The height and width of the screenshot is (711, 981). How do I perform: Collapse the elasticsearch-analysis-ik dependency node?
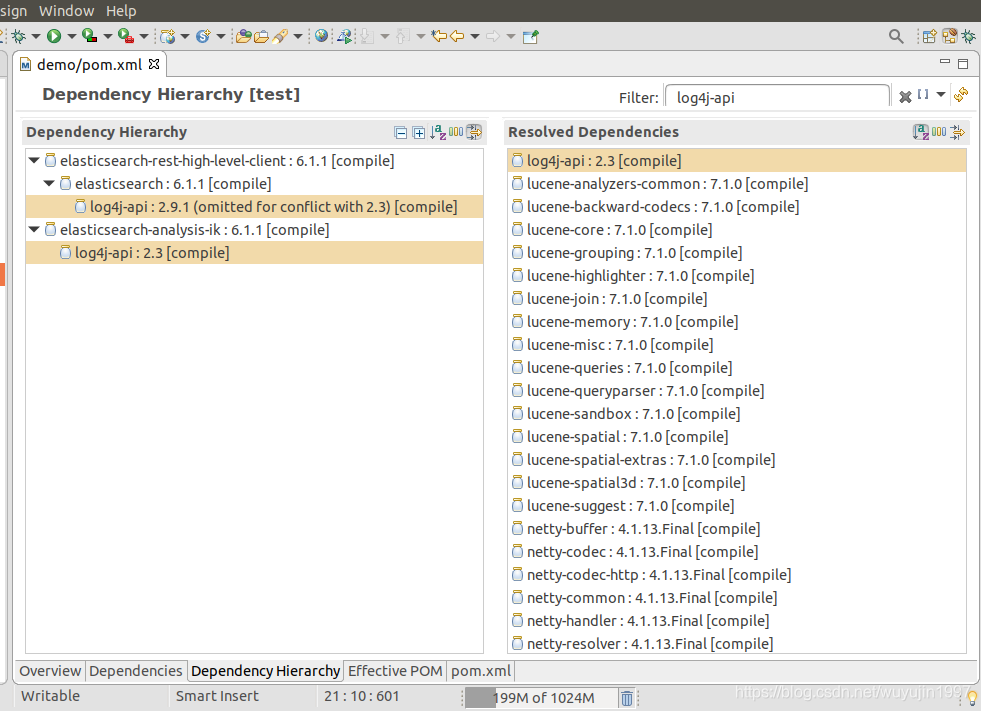click(34, 230)
